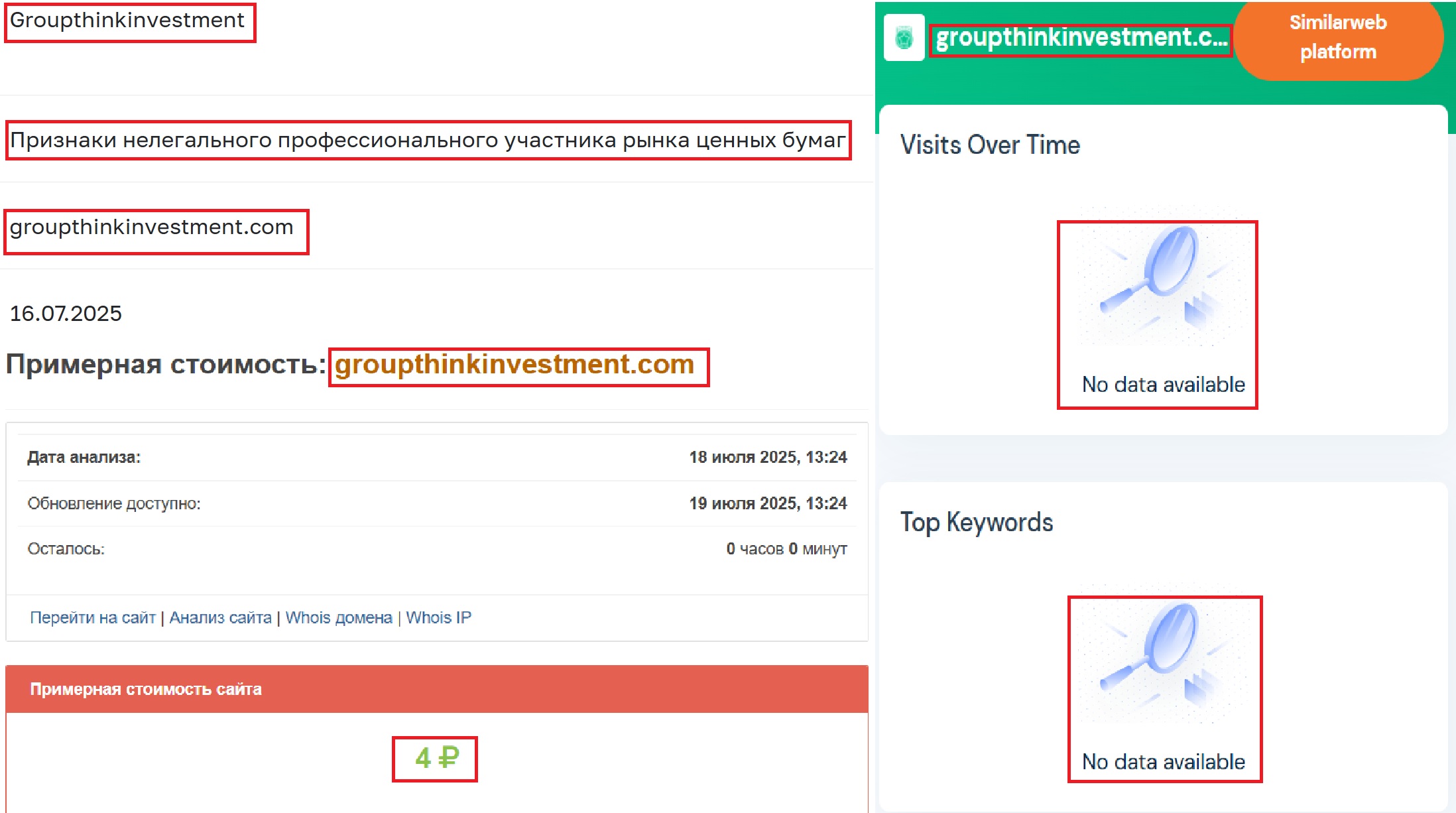Click the Top Keywords magnifier icon
The width and height of the screenshot is (1456, 813).
1158,656
